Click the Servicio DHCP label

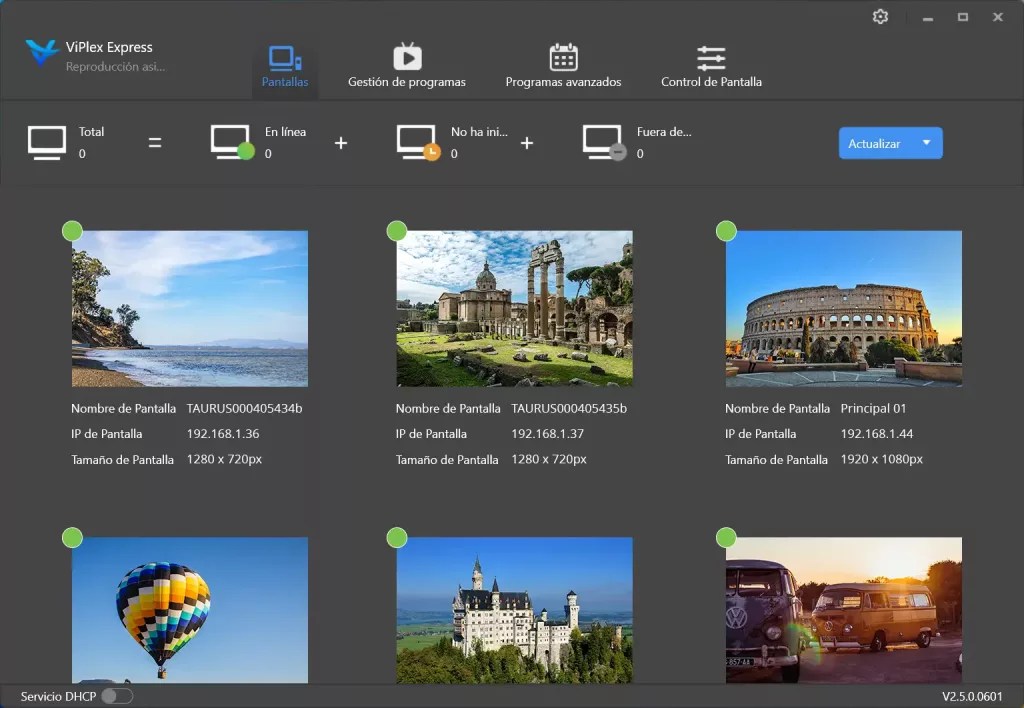[58, 696]
